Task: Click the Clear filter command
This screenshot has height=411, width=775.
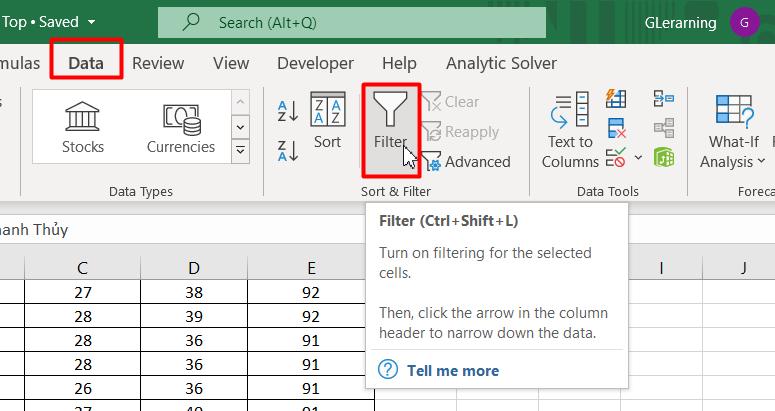Action: pos(451,102)
